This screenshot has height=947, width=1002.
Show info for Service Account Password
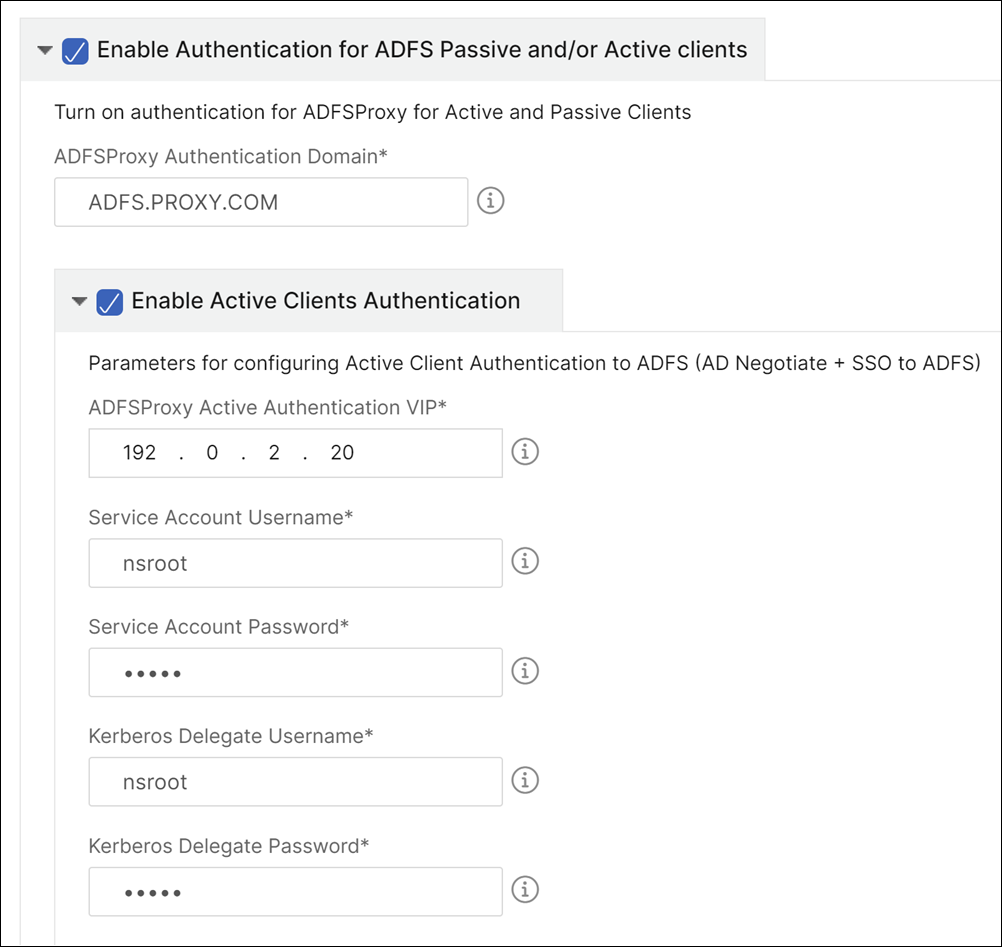click(x=525, y=671)
